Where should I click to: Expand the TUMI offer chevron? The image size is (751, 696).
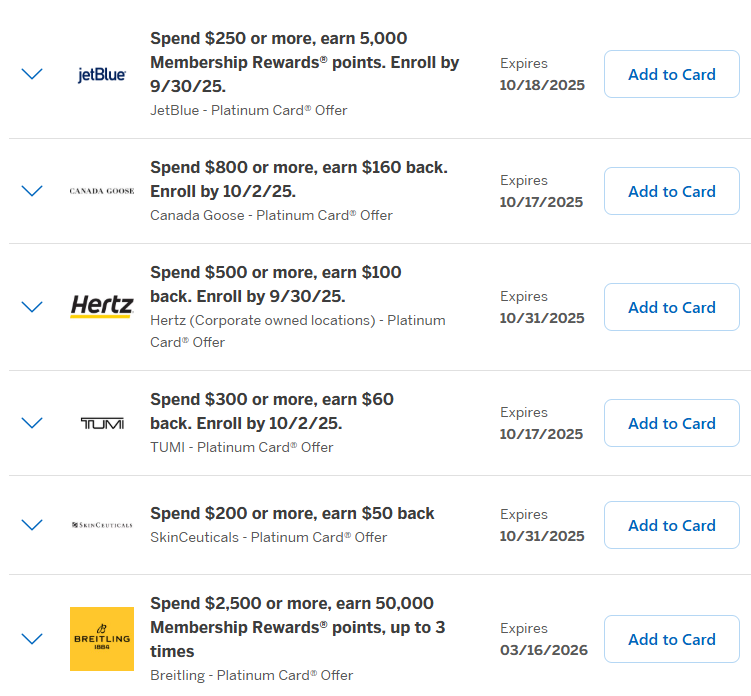tap(32, 423)
